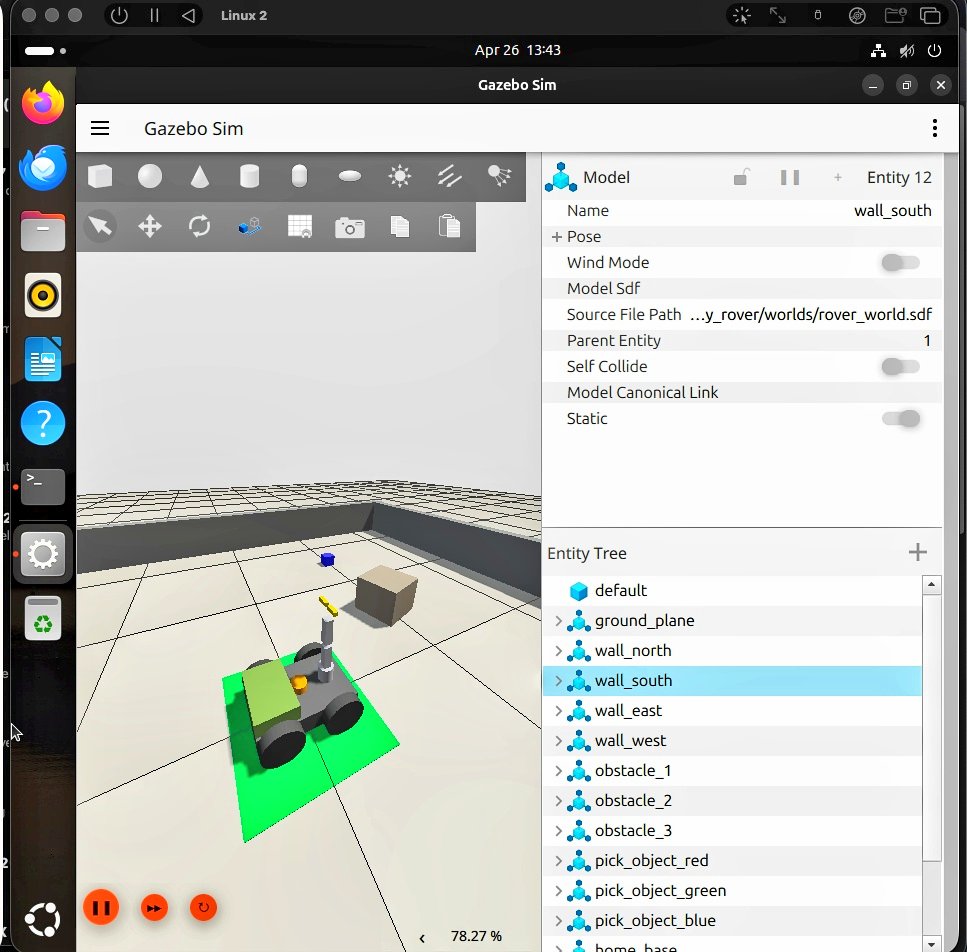Screen dimensions: 967x952
Task: Expand the ground_plane entity
Action: [558, 621]
